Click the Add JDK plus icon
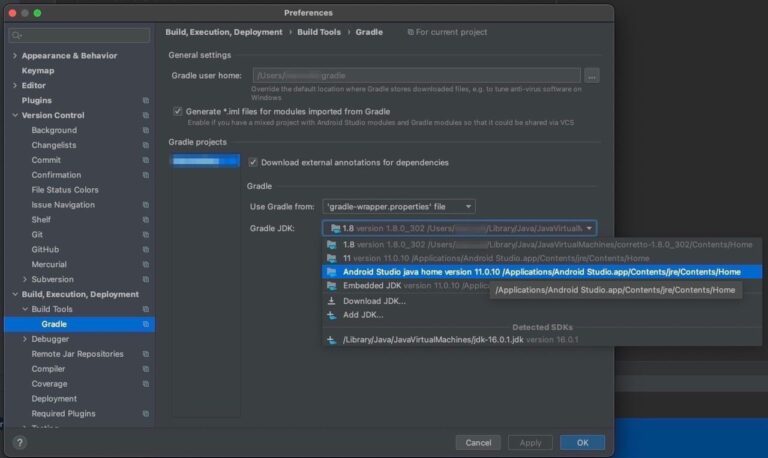The width and height of the screenshot is (768, 458). coord(331,314)
